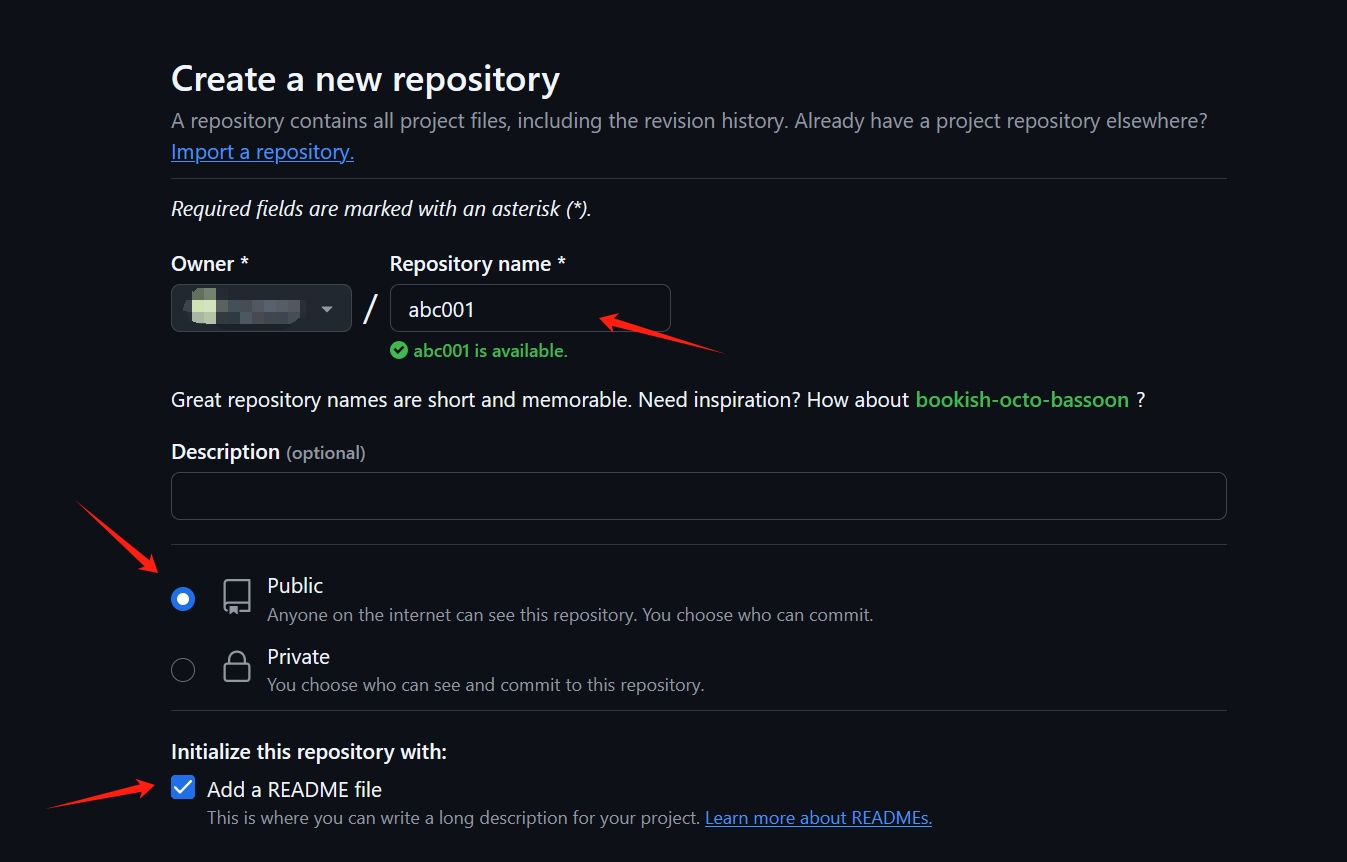Click the Repository name field label
This screenshot has width=1347, height=862.
pyautogui.click(x=478, y=264)
